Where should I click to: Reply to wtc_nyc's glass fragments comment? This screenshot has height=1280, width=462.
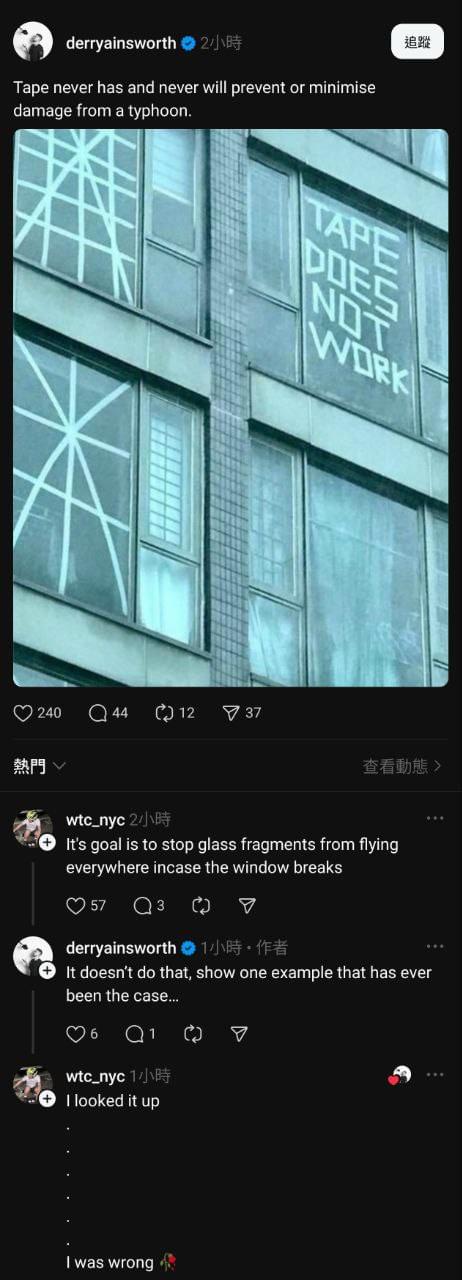coord(142,905)
